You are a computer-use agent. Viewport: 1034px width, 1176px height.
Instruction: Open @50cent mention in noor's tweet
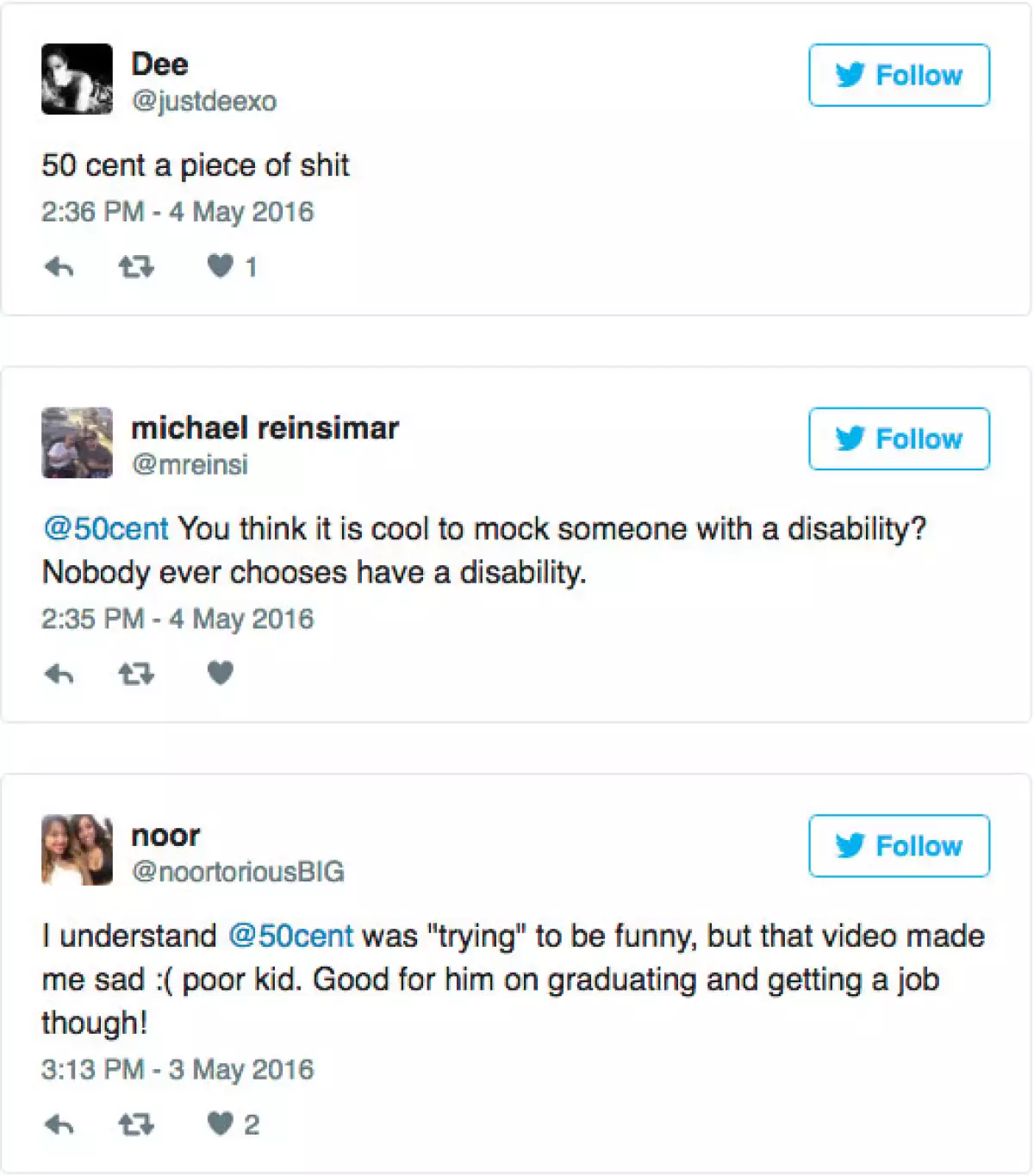click(x=290, y=936)
